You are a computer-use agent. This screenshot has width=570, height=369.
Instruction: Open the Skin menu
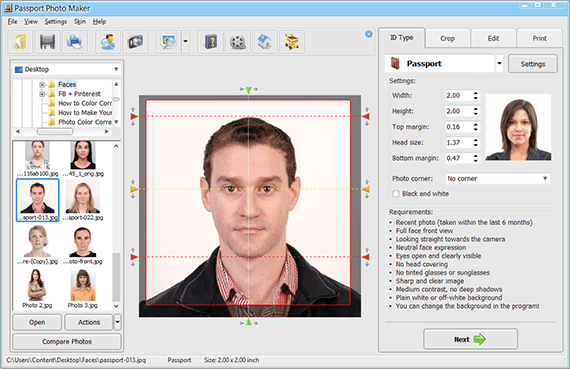[80, 21]
